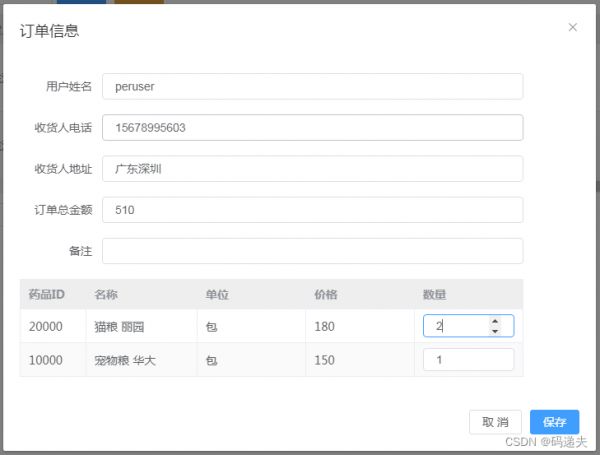Click the 数量 column header
Screen dimensions: 600x455
click(434, 294)
